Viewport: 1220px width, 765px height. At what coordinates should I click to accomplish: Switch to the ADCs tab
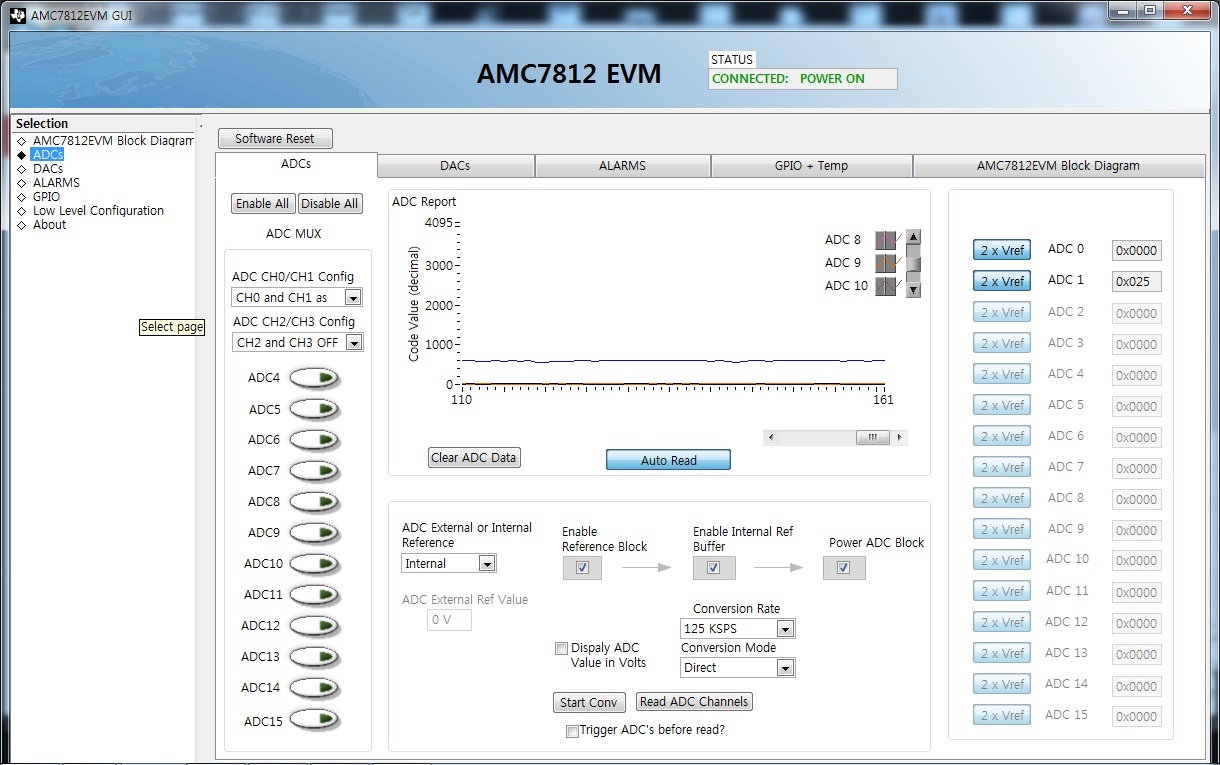pos(296,164)
